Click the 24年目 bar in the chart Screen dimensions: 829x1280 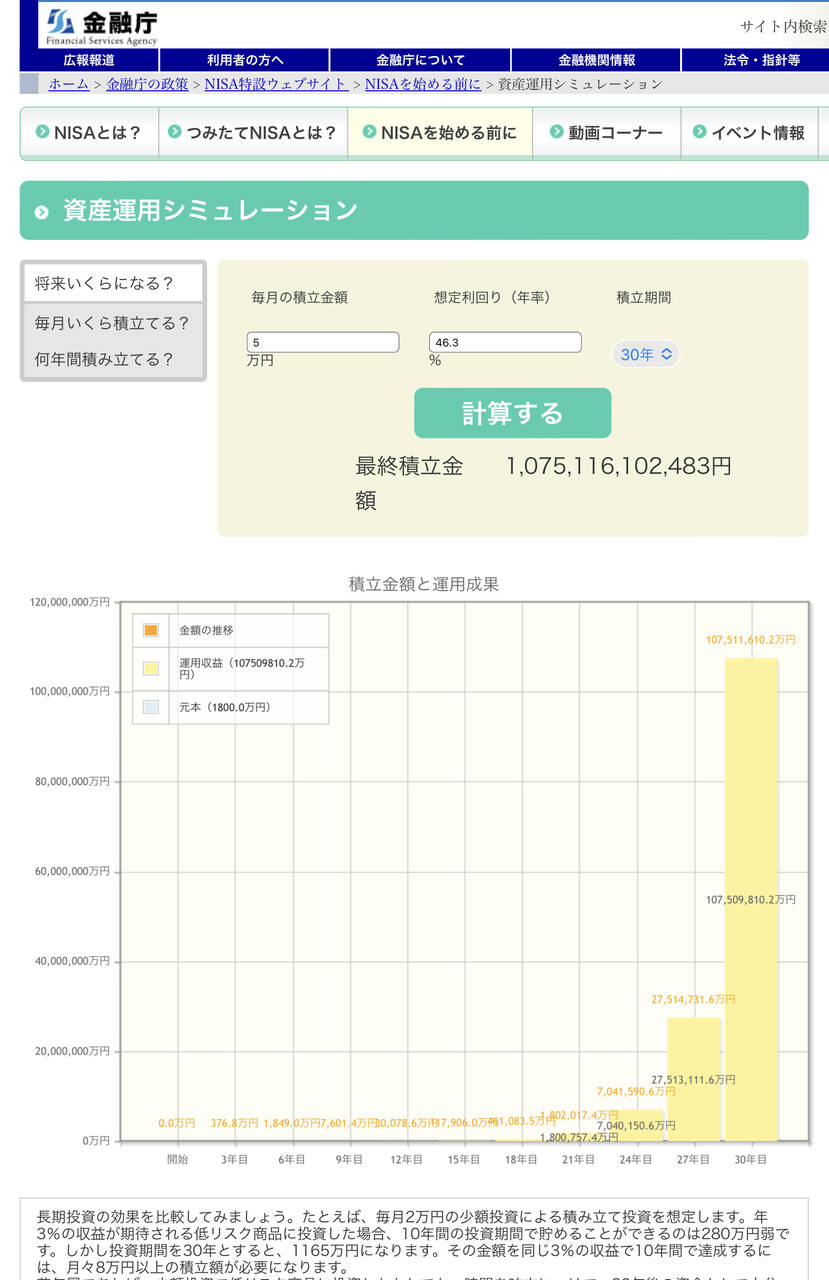point(636,1125)
